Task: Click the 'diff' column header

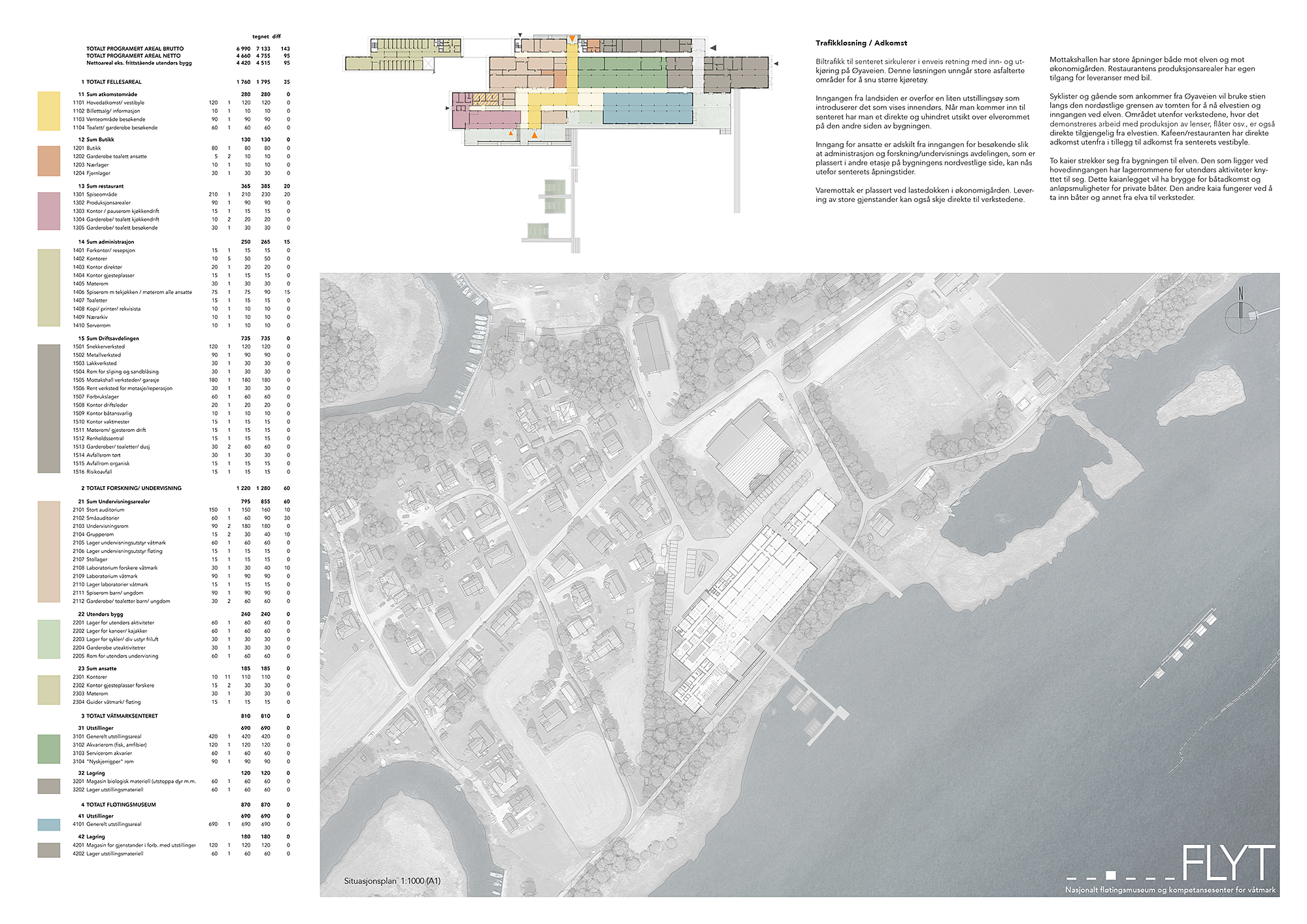Action: coord(277,37)
